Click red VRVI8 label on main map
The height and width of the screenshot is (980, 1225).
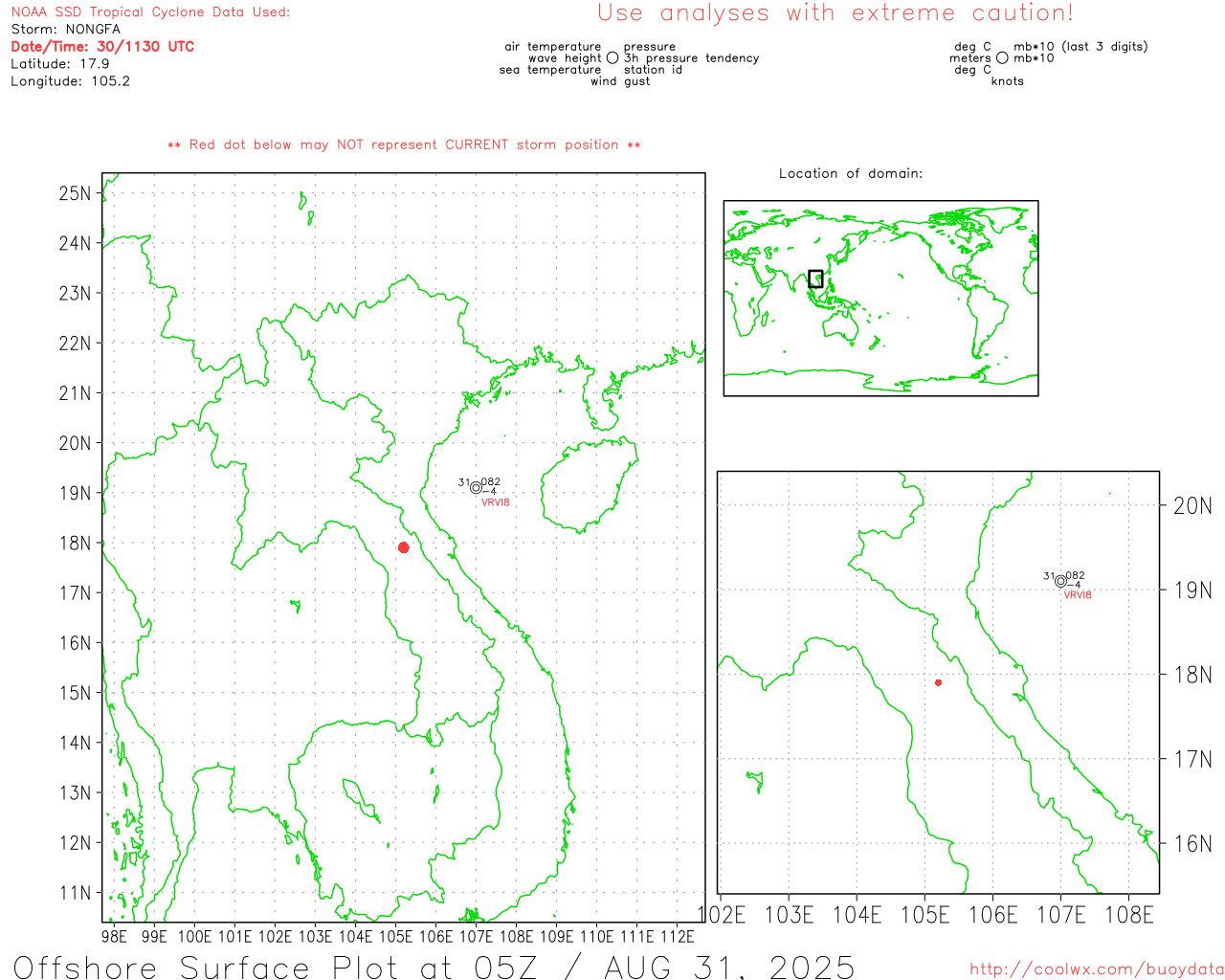(x=496, y=502)
